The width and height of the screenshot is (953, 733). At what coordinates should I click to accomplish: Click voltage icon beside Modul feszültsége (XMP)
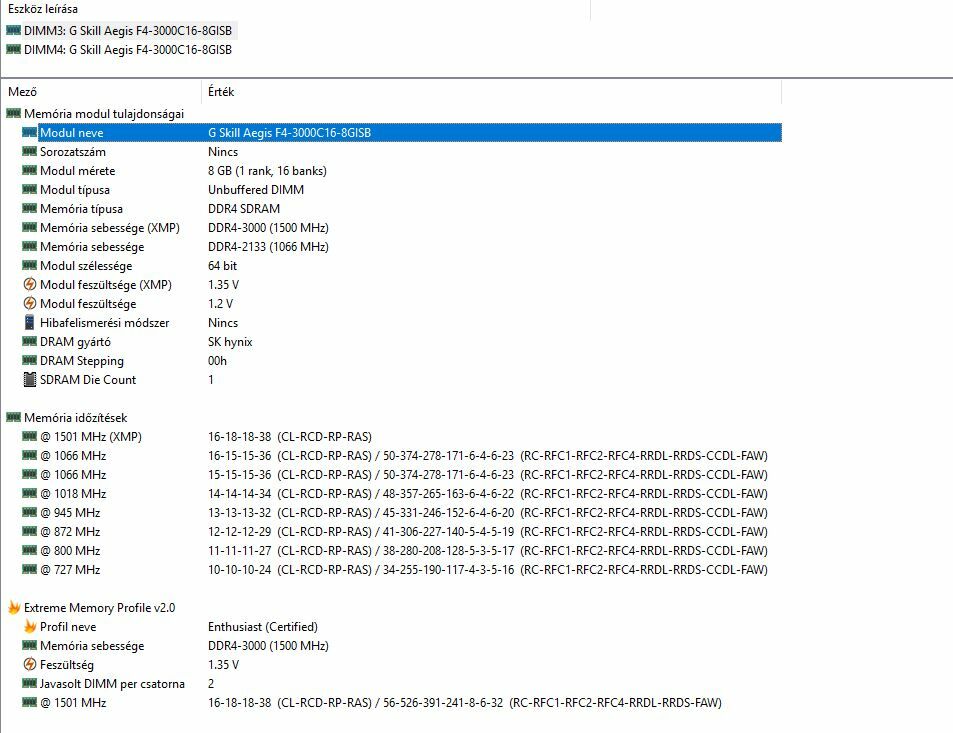pyautogui.click(x=29, y=284)
